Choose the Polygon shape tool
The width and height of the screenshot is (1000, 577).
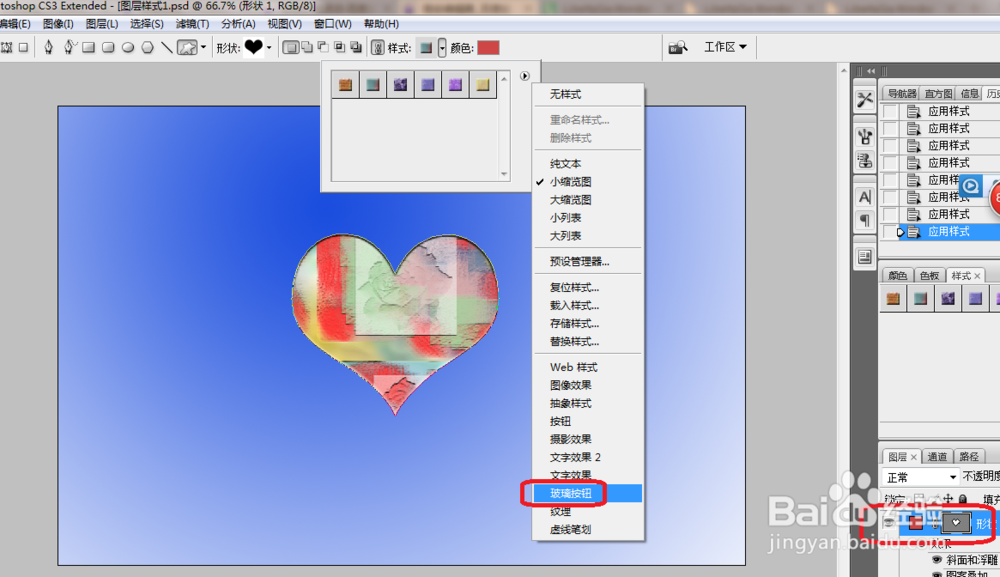[147, 47]
